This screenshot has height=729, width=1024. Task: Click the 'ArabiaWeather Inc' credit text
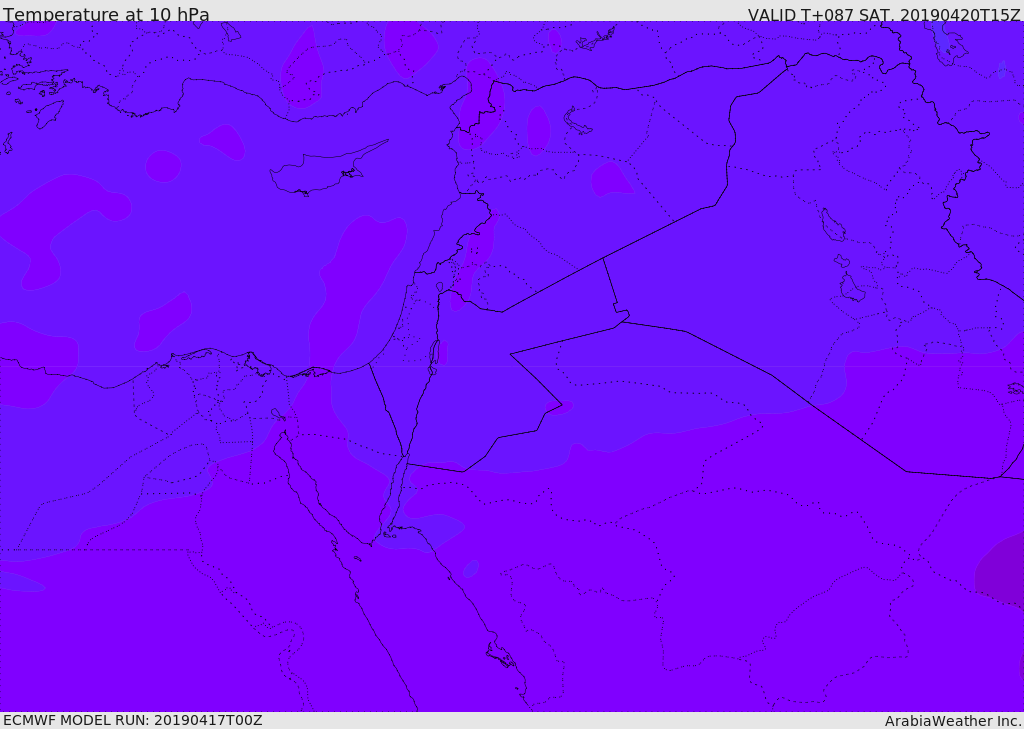point(952,721)
